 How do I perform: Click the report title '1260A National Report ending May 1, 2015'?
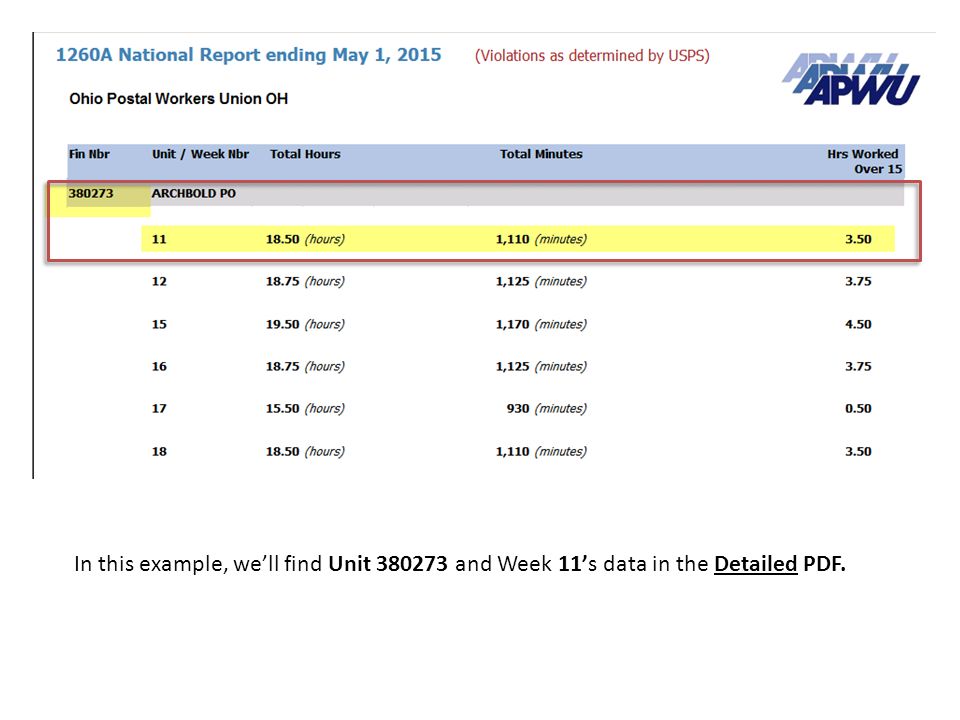tap(249, 55)
